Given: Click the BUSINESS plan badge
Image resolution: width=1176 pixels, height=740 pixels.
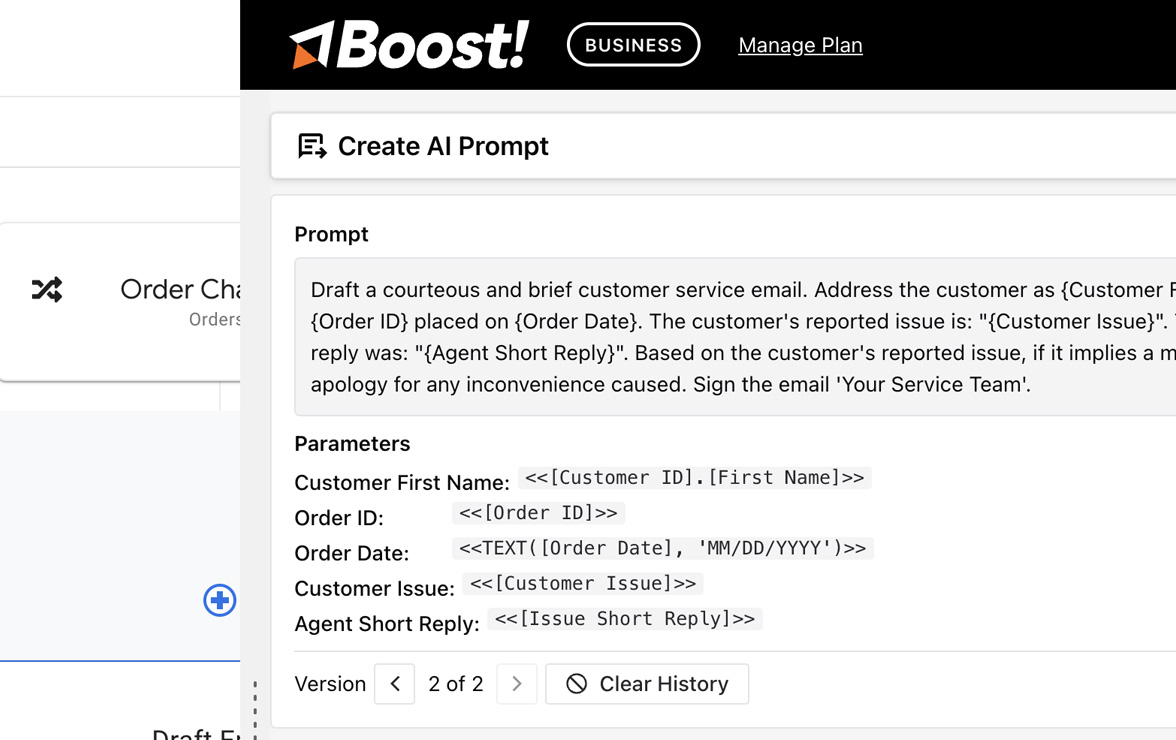Looking at the screenshot, I should click(633, 45).
